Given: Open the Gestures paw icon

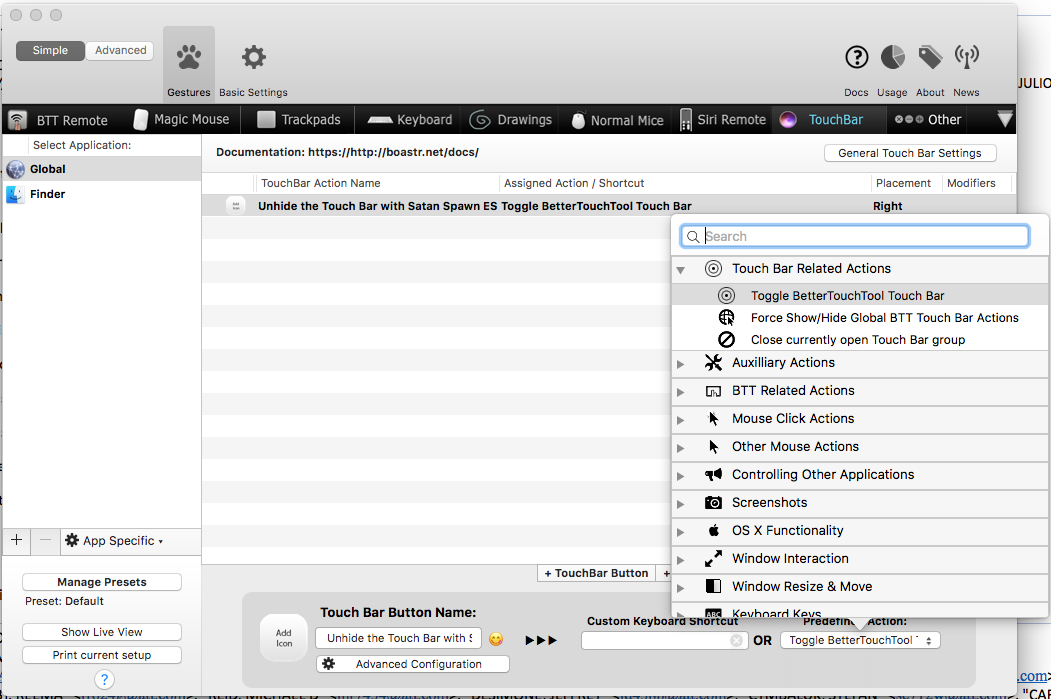Looking at the screenshot, I should point(189,58).
